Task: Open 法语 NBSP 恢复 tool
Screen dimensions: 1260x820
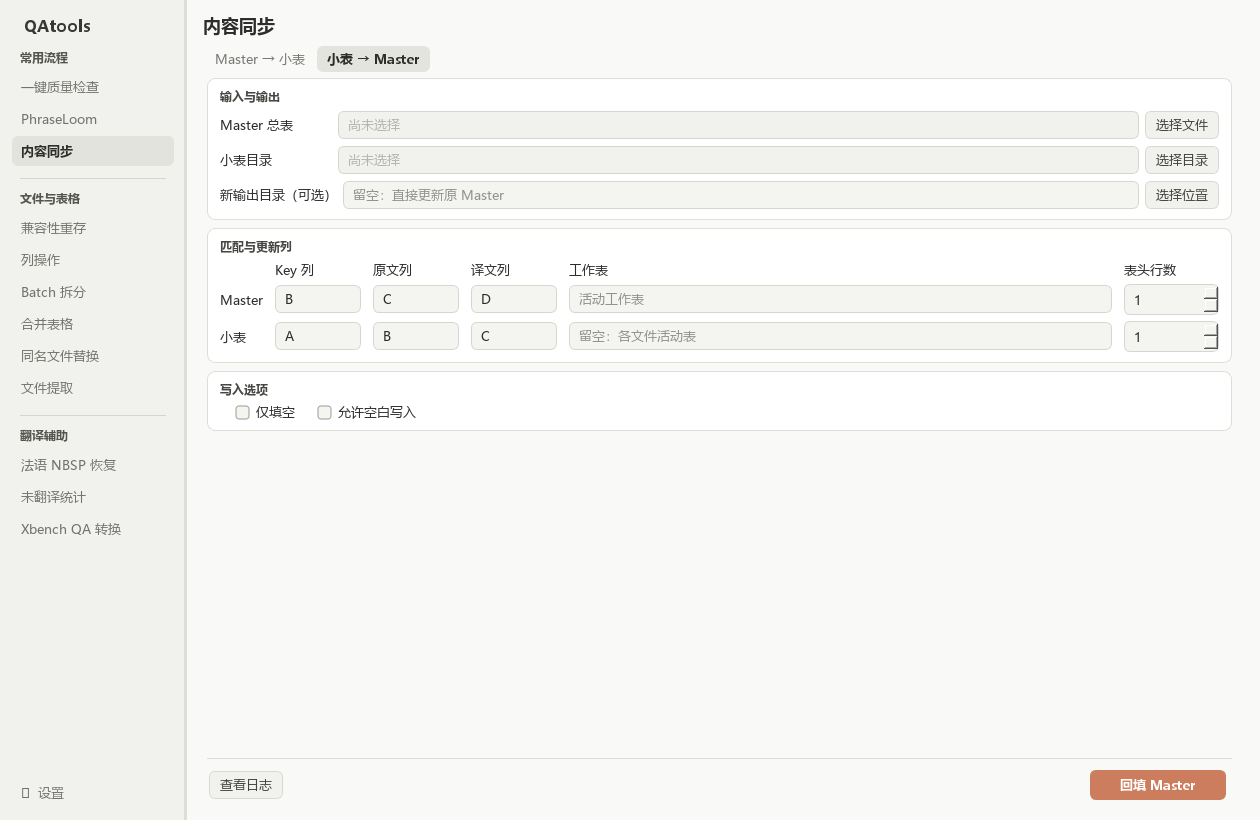Action: pyautogui.click(x=93, y=465)
